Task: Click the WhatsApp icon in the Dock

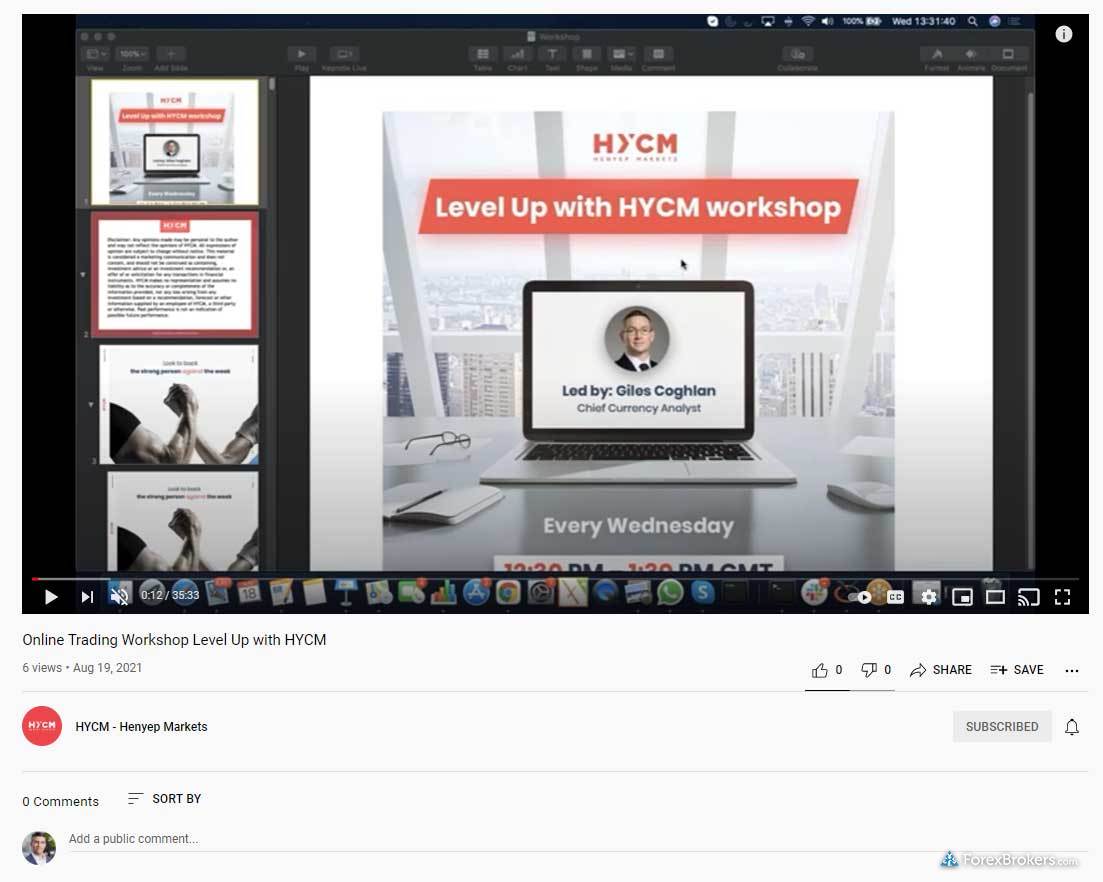Action: tap(670, 592)
